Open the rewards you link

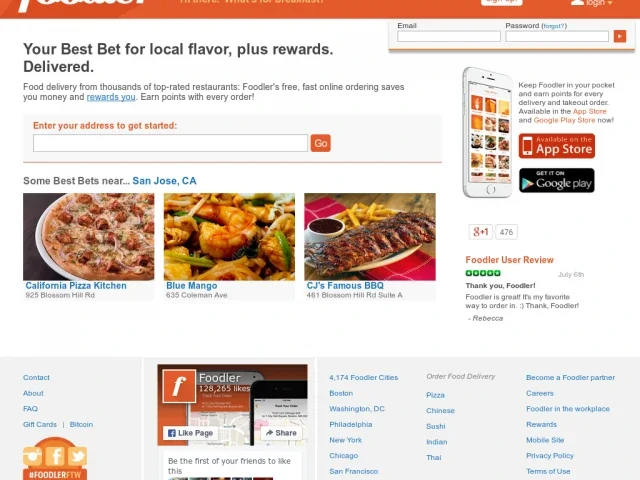[111, 97]
